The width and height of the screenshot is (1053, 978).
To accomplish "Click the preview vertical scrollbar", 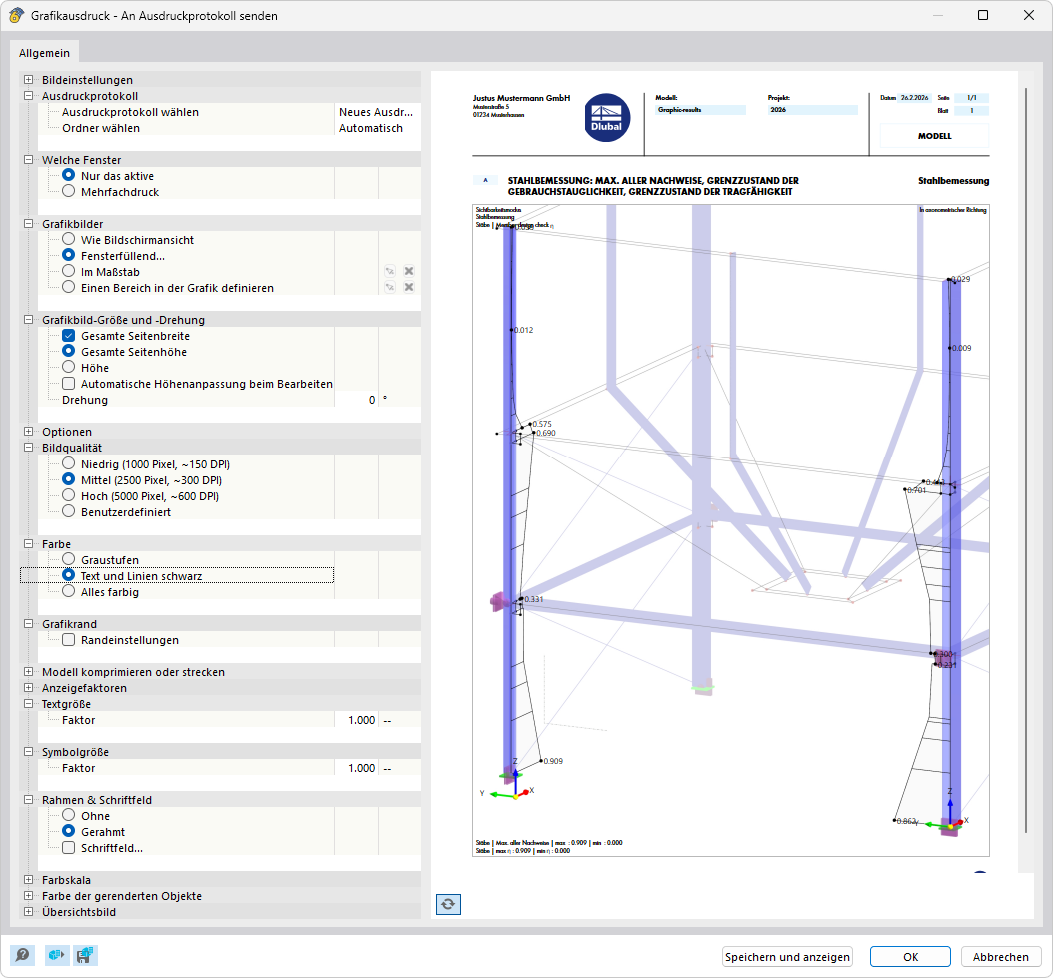I will [1026, 460].
